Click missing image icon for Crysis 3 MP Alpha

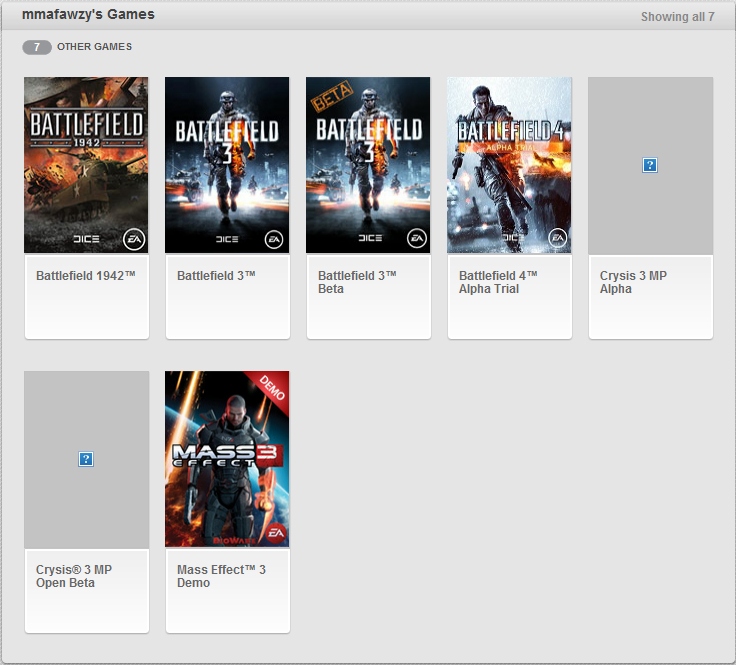pos(650,165)
